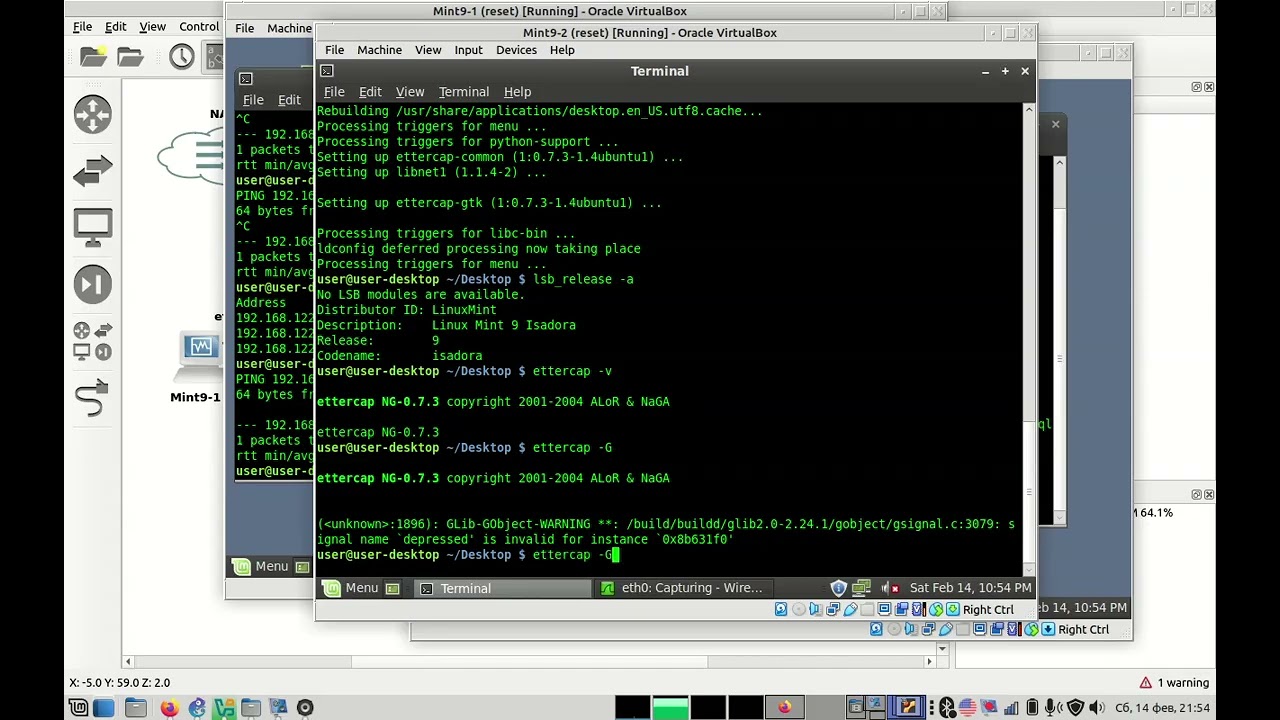Click show desktop icon in Mint9-2 panel

pos(393,588)
